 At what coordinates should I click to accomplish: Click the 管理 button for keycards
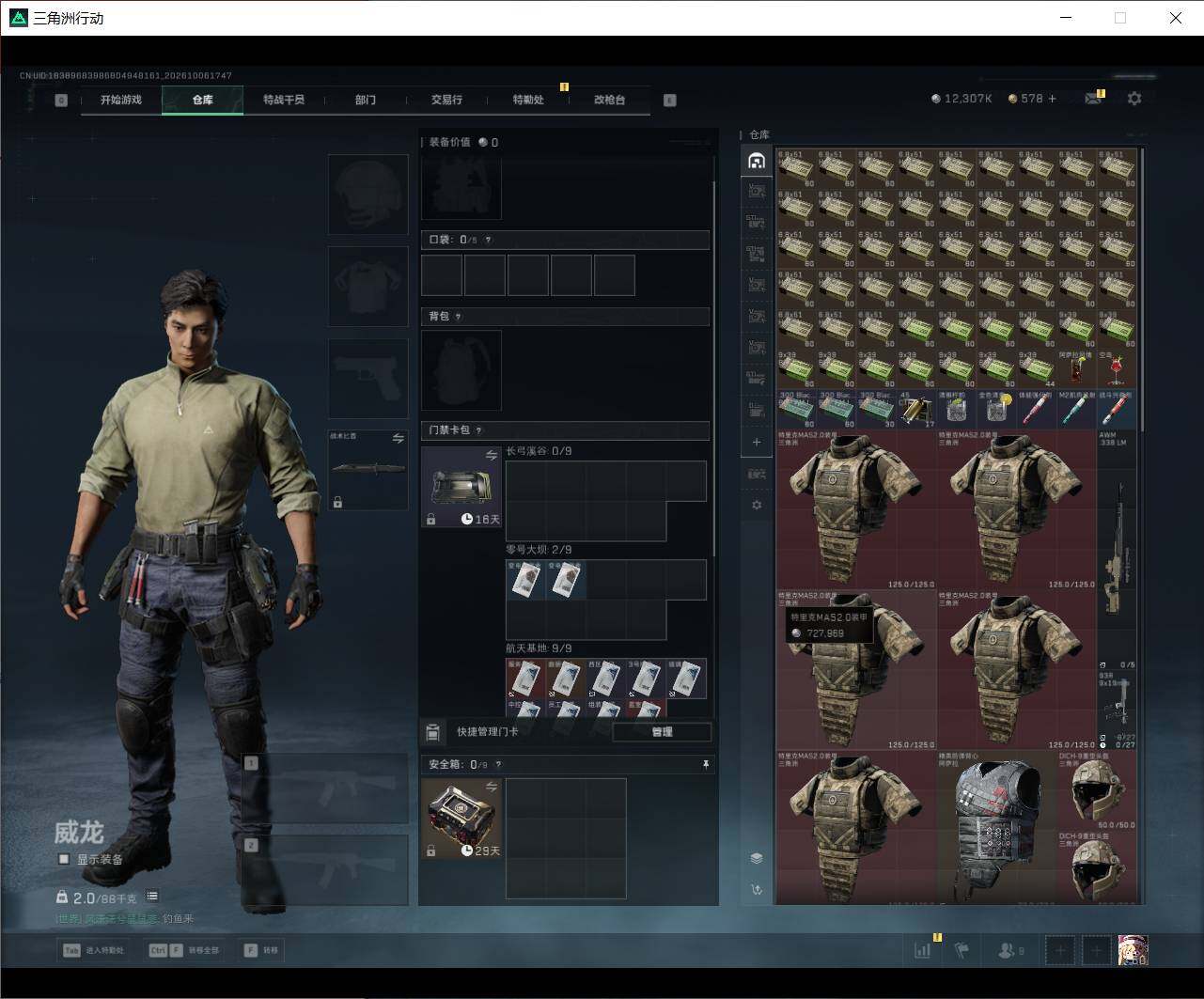coord(662,732)
